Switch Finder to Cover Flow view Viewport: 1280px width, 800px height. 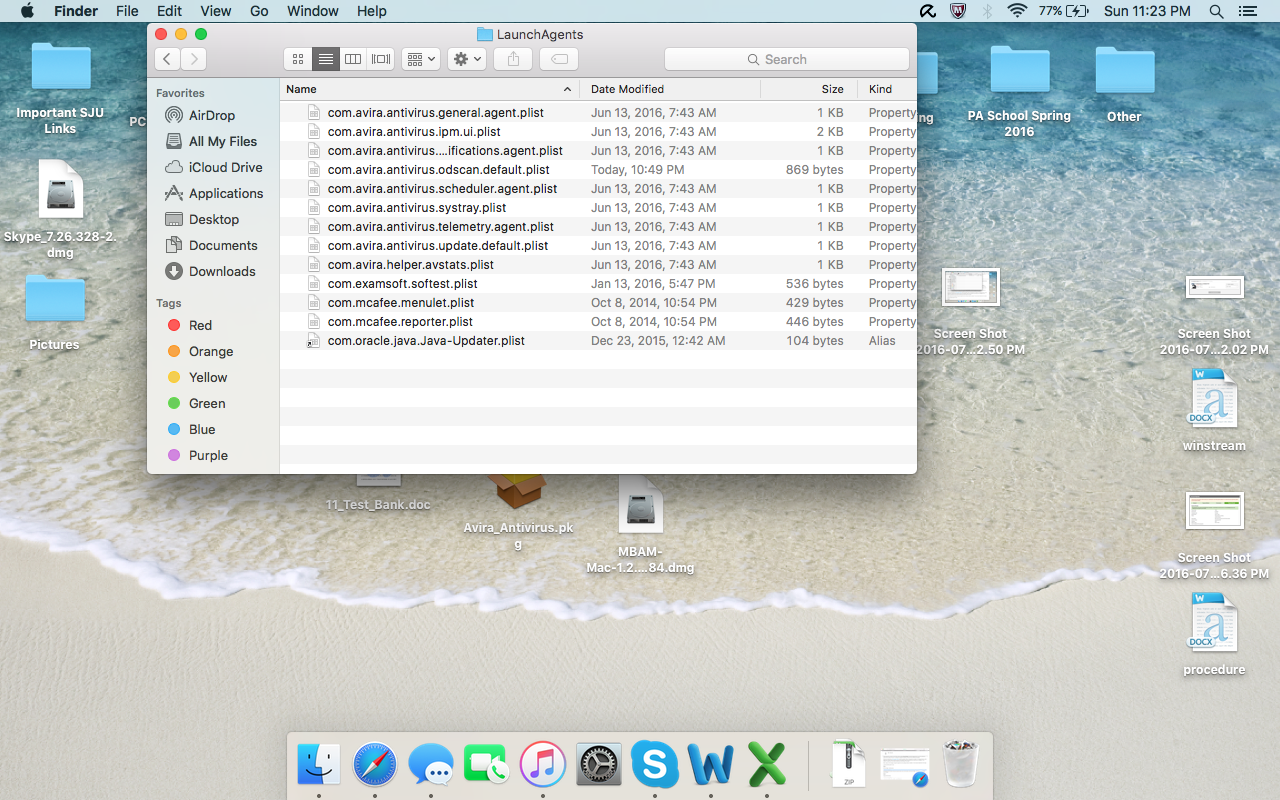381,59
